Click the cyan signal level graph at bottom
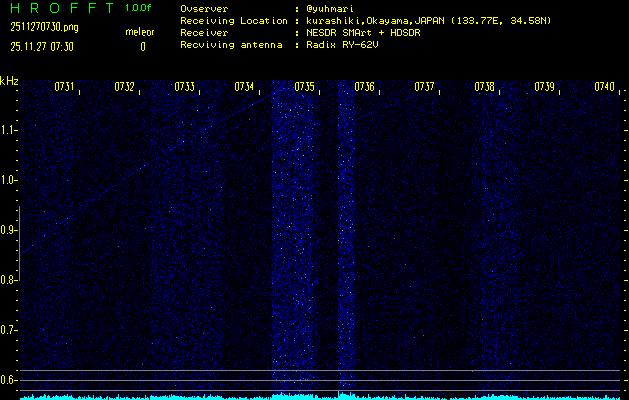This screenshot has height=400, width=629. [320, 396]
